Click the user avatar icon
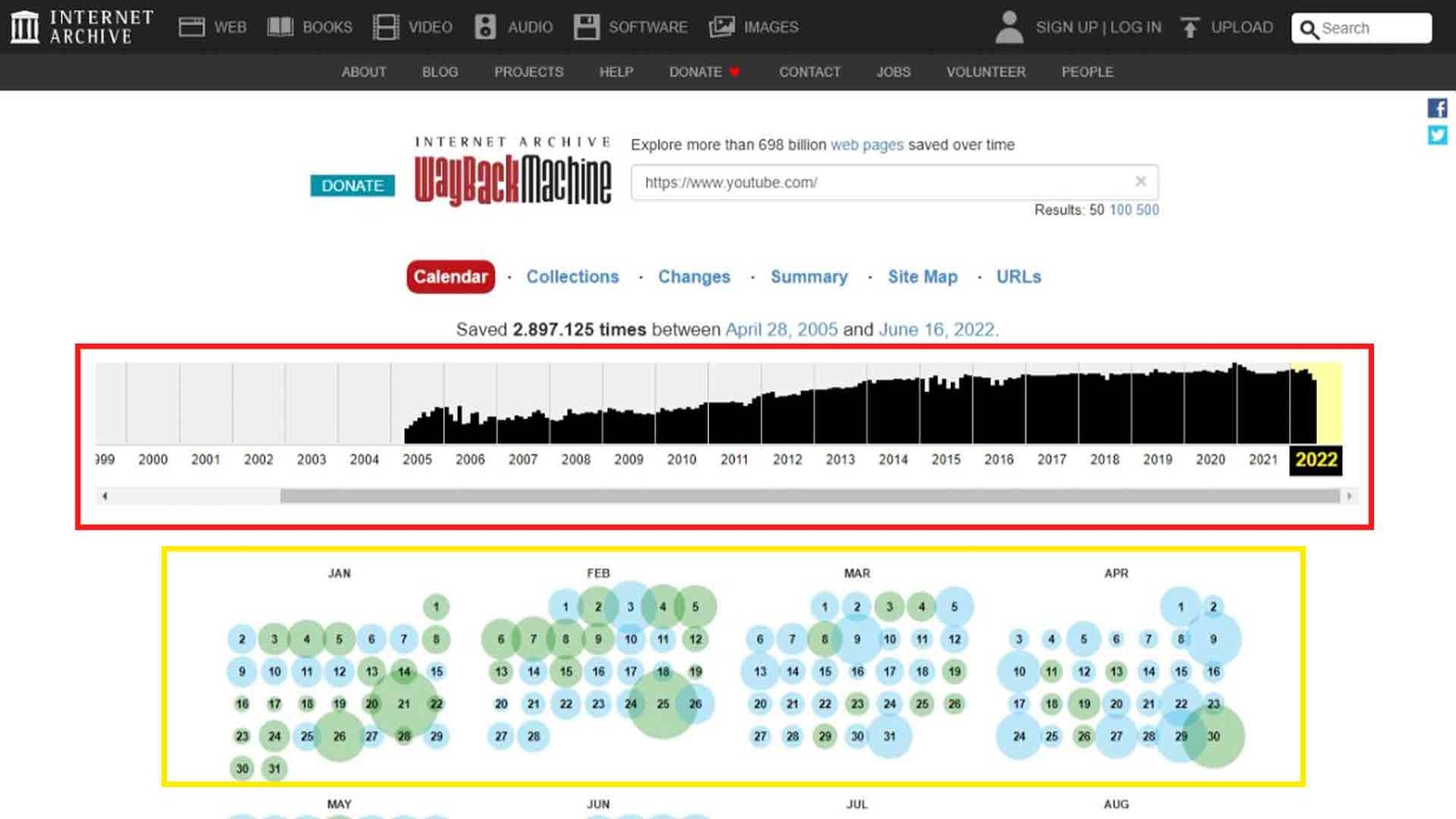The width and height of the screenshot is (1456, 819). tap(1009, 27)
